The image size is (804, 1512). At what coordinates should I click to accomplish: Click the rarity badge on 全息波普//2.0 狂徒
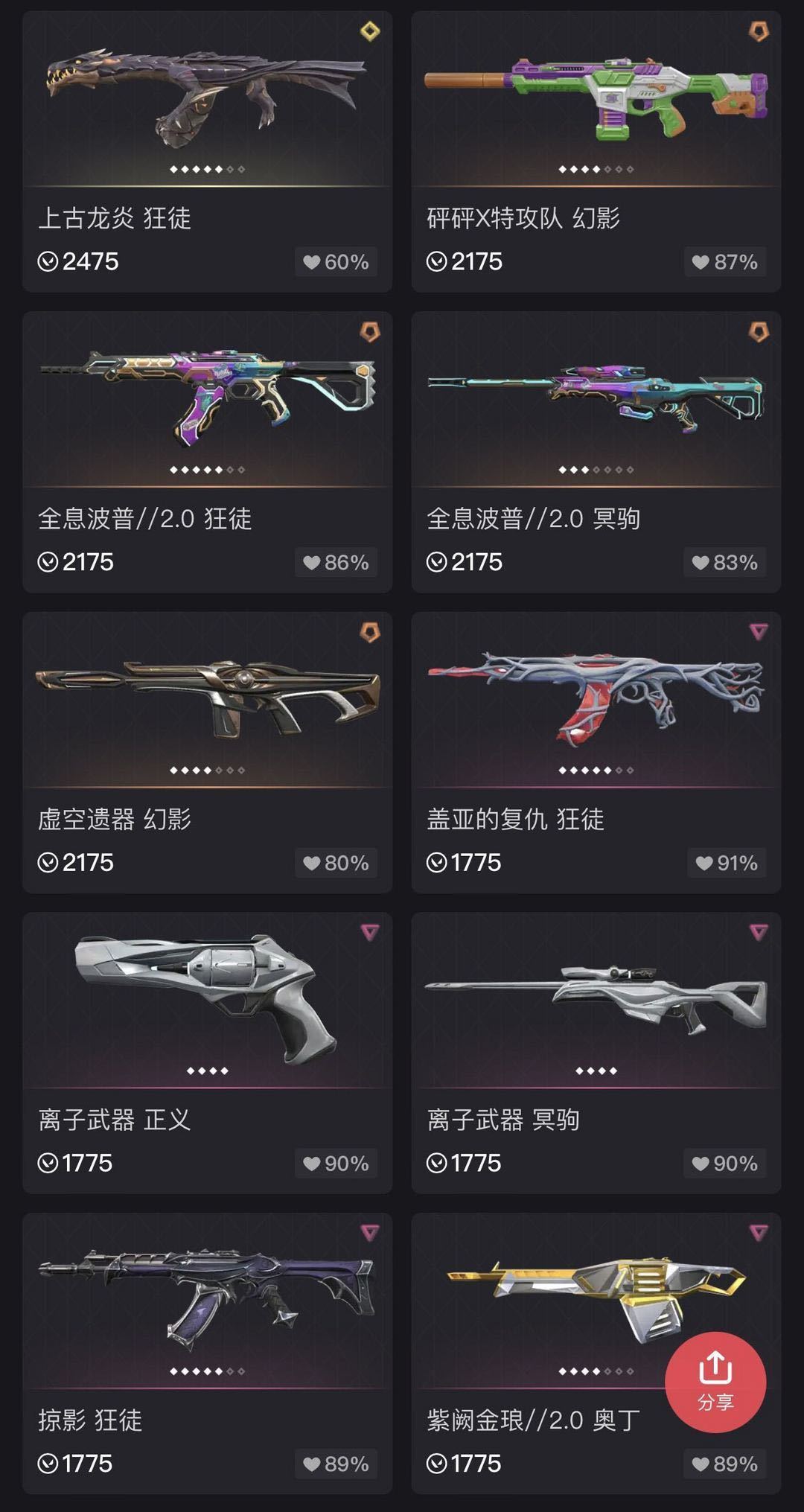(x=370, y=331)
